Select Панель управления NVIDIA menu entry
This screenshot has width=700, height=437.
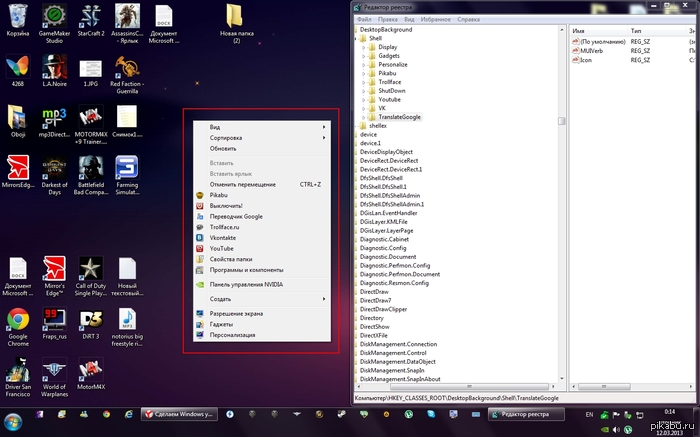246,284
